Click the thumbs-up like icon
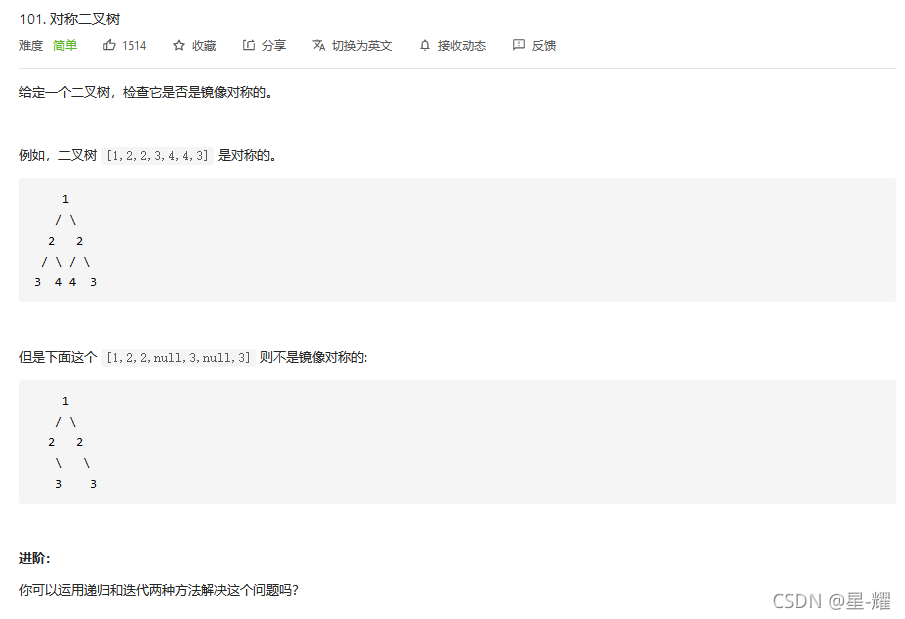This screenshot has height=619, width=905. coord(110,44)
